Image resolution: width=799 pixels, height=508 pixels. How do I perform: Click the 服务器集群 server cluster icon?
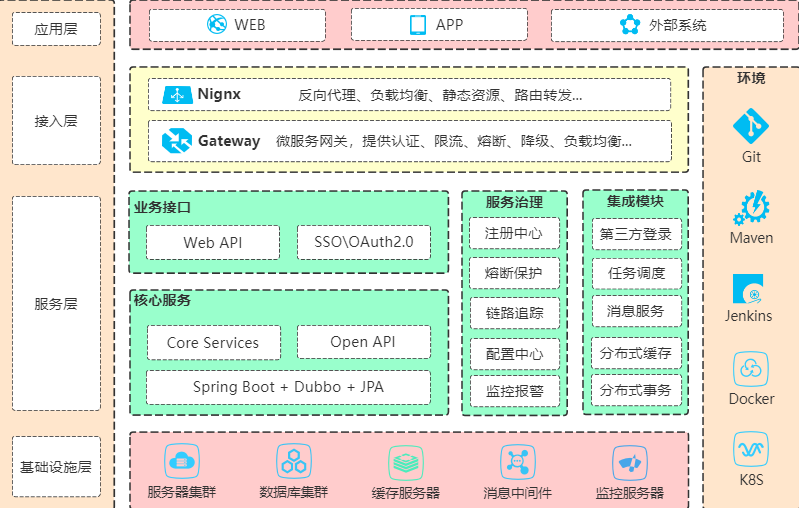click(181, 461)
